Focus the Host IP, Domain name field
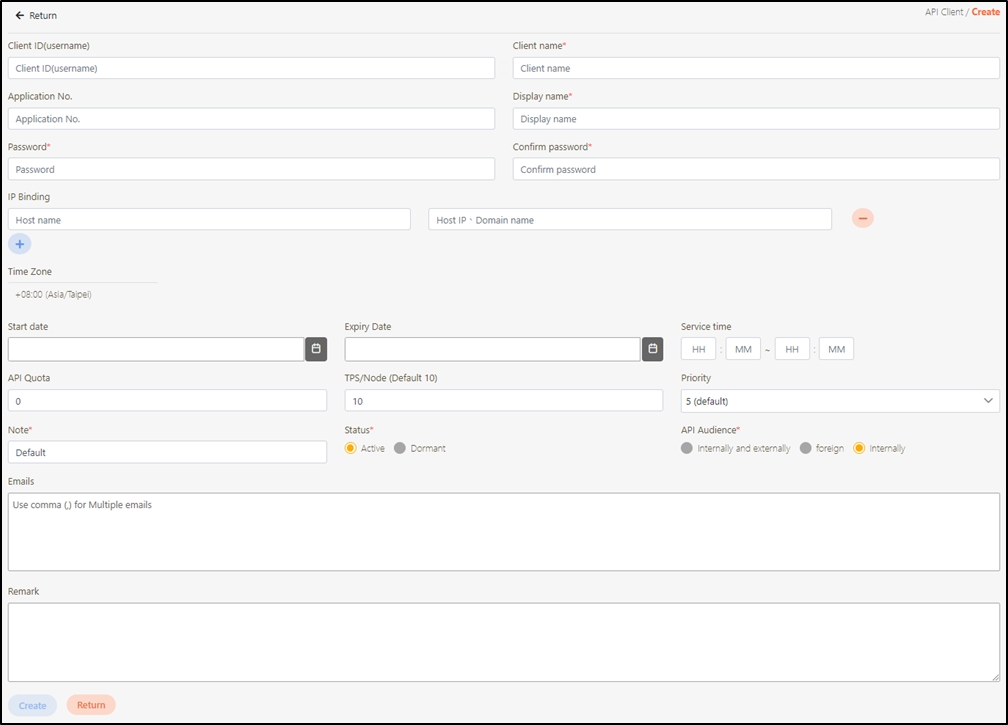The image size is (1008, 725). (630, 219)
